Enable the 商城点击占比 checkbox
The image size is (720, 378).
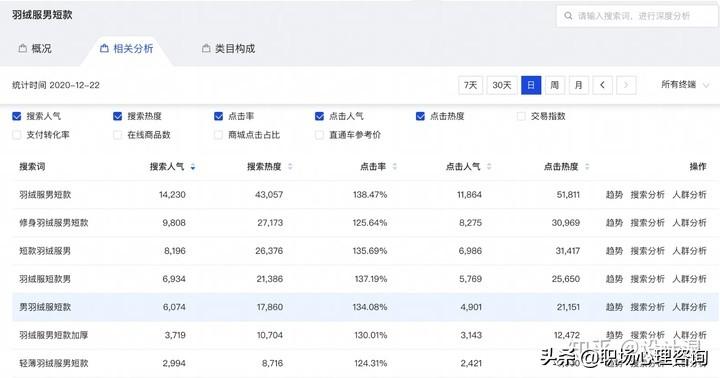219,135
